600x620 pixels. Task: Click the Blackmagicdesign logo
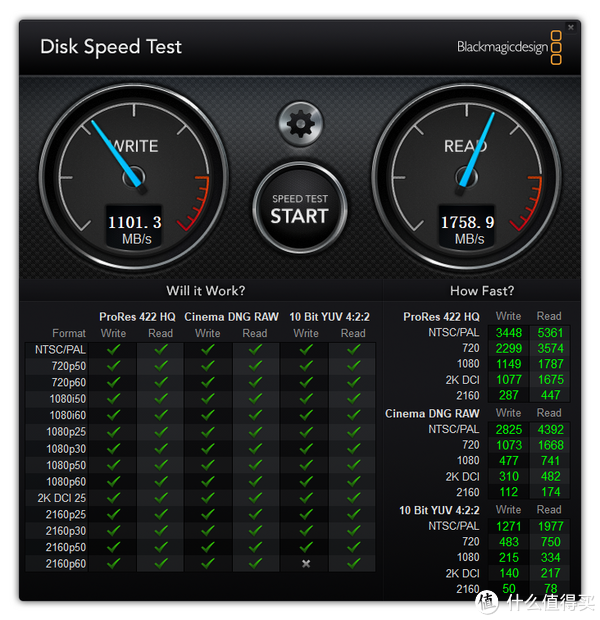(x=509, y=47)
